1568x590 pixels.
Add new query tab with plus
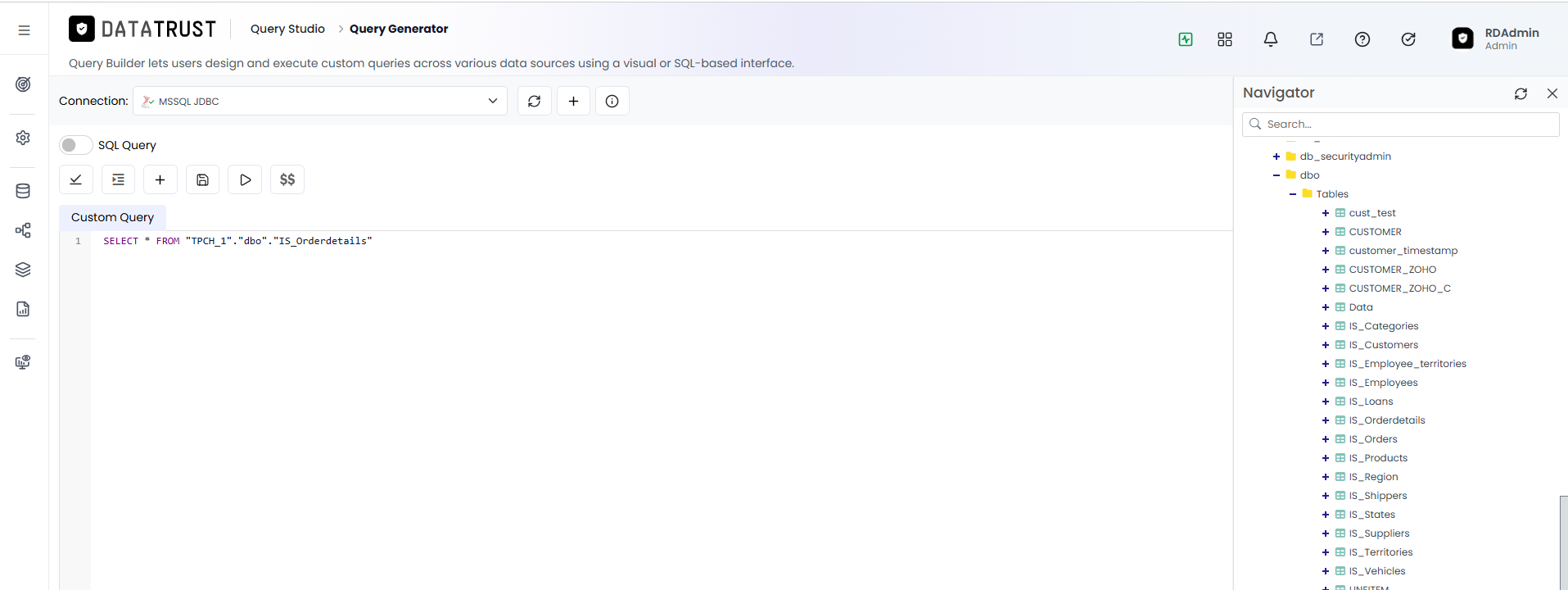(x=160, y=179)
